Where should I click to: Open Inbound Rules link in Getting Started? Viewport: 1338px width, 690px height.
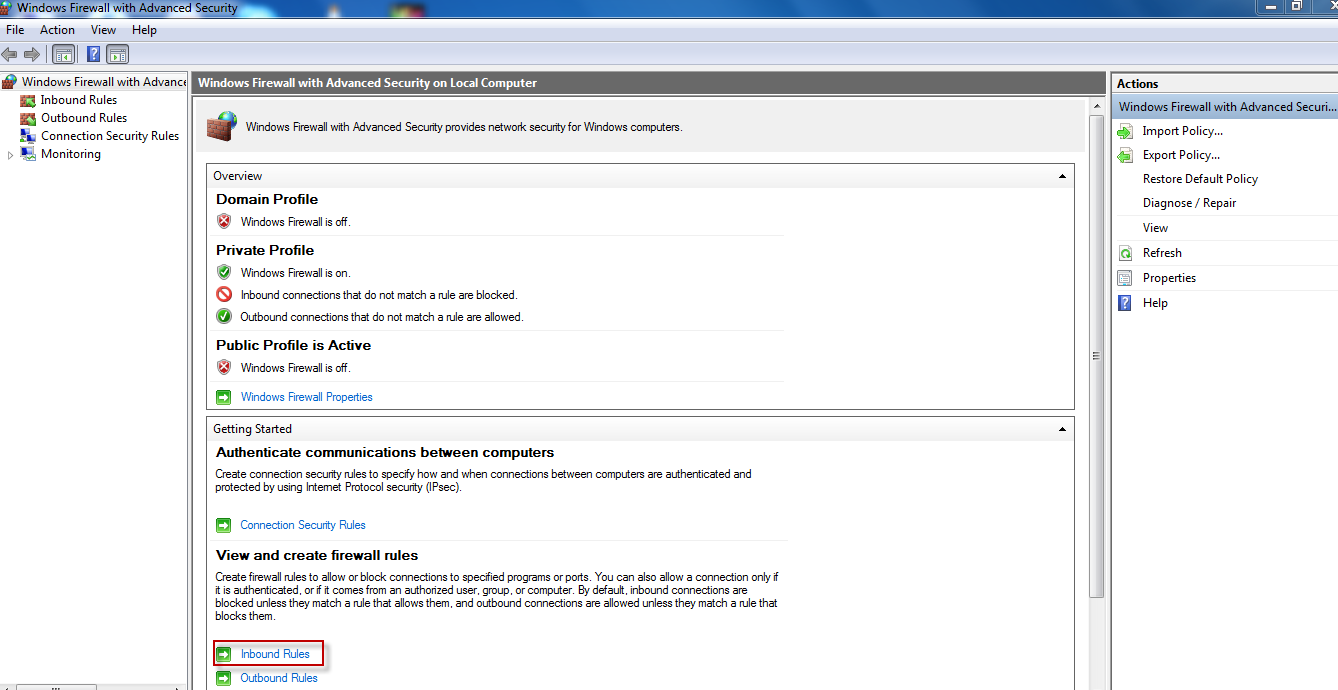coord(275,654)
